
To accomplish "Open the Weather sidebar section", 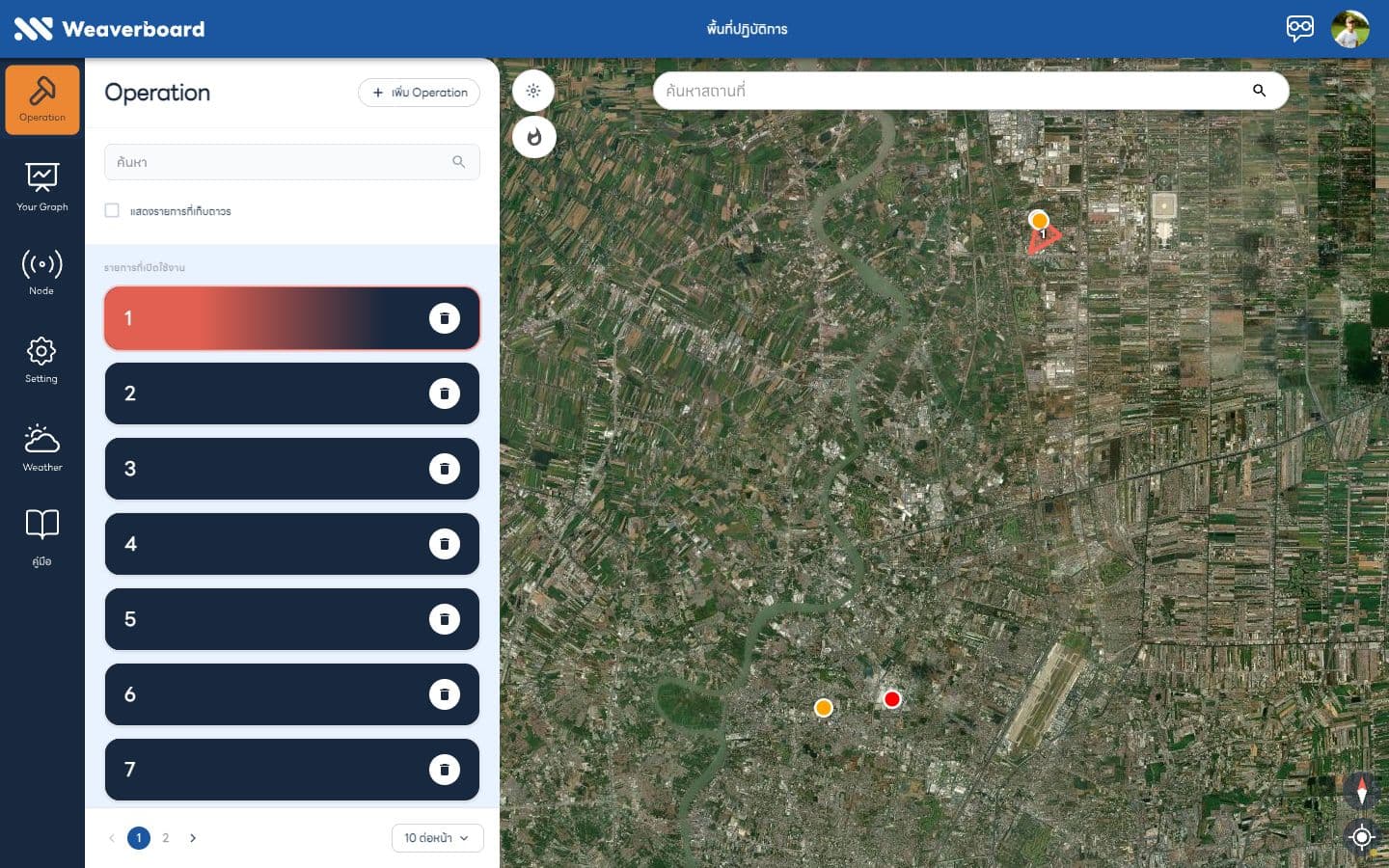I will tap(42, 448).
